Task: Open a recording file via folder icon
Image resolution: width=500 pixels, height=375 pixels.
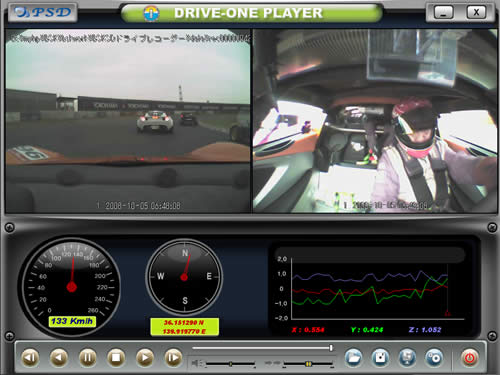Action: tap(353, 358)
